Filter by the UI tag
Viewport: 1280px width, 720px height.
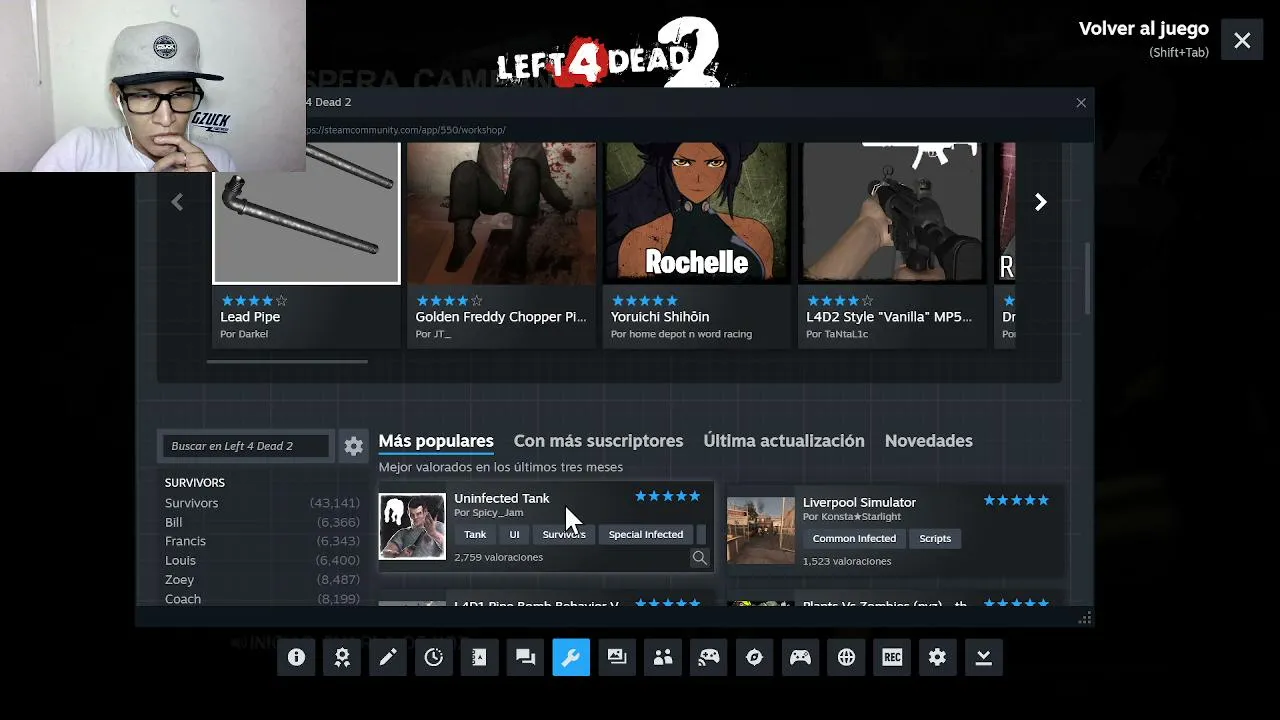tap(514, 534)
